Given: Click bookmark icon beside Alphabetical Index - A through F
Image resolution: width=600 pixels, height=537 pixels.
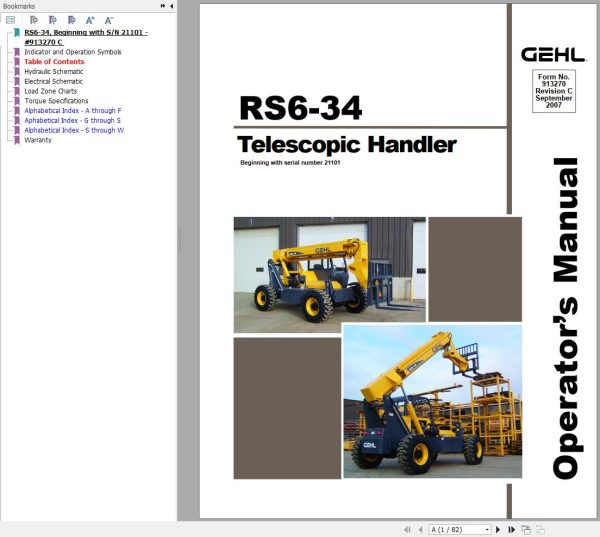Looking at the screenshot, I should click(17, 111).
